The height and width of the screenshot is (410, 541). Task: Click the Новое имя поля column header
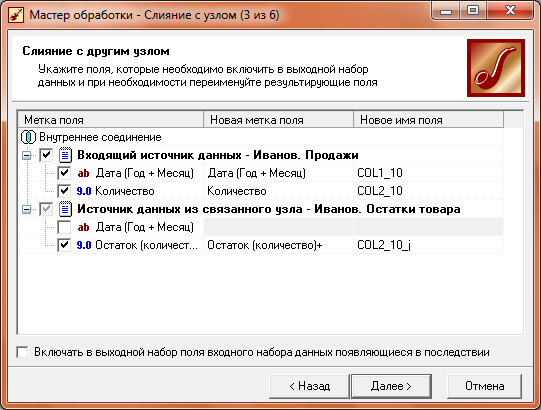(429, 120)
